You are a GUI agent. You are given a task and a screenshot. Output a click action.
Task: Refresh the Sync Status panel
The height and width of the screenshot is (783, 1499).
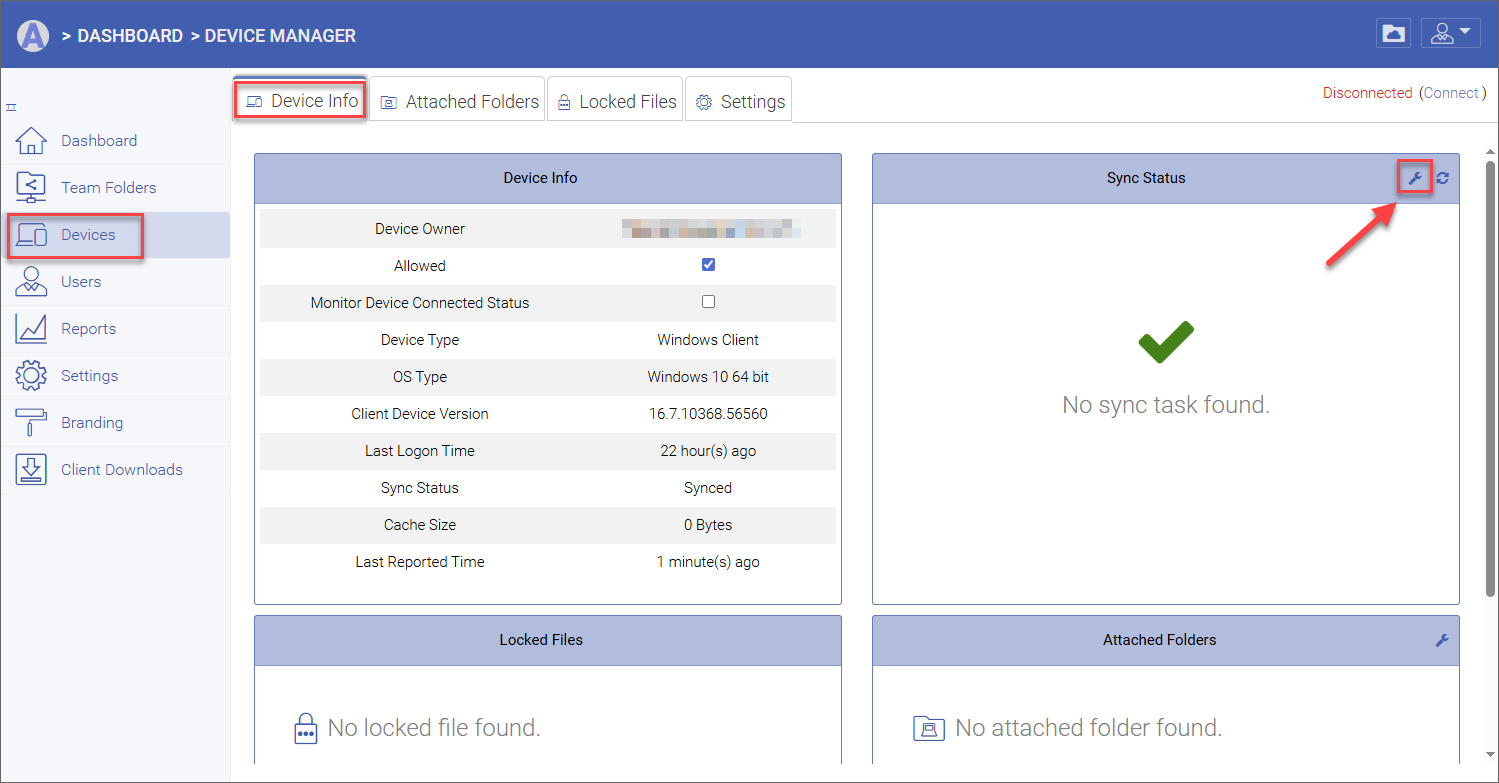(1442, 178)
